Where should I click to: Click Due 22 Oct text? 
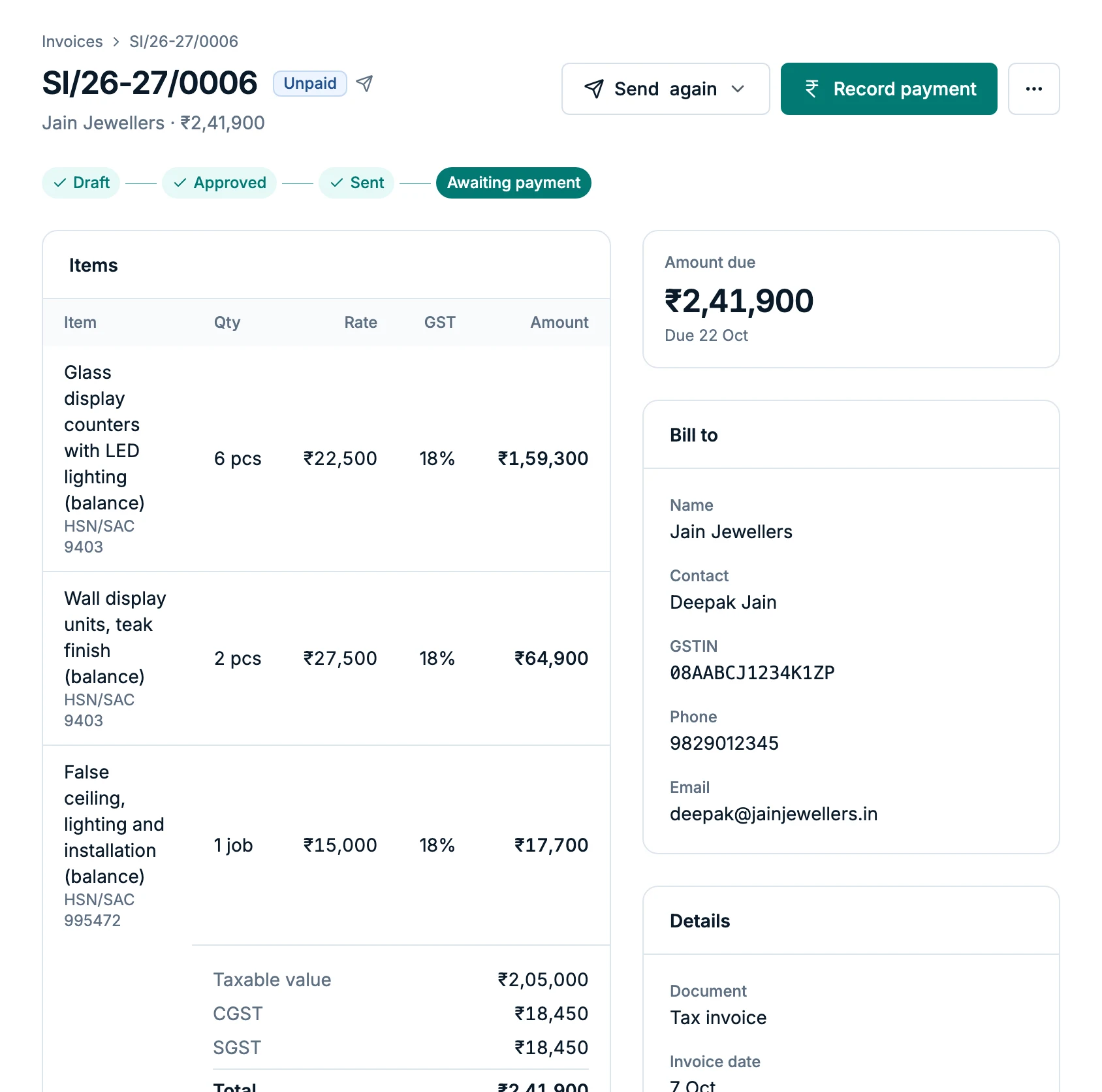pos(706,336)
